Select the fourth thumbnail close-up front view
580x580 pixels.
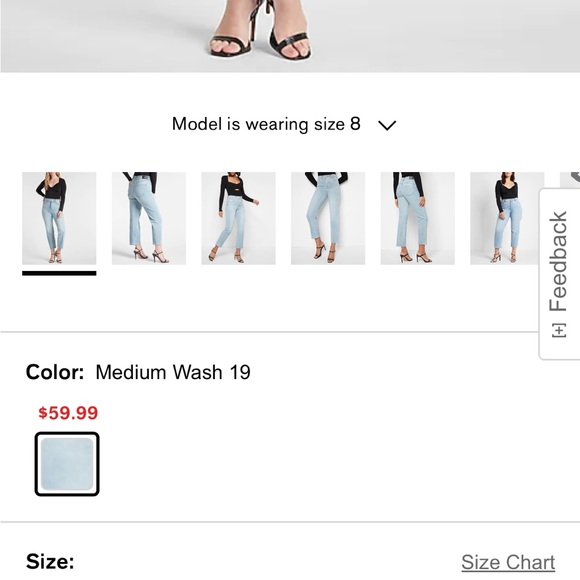click(x=328, y=218)
